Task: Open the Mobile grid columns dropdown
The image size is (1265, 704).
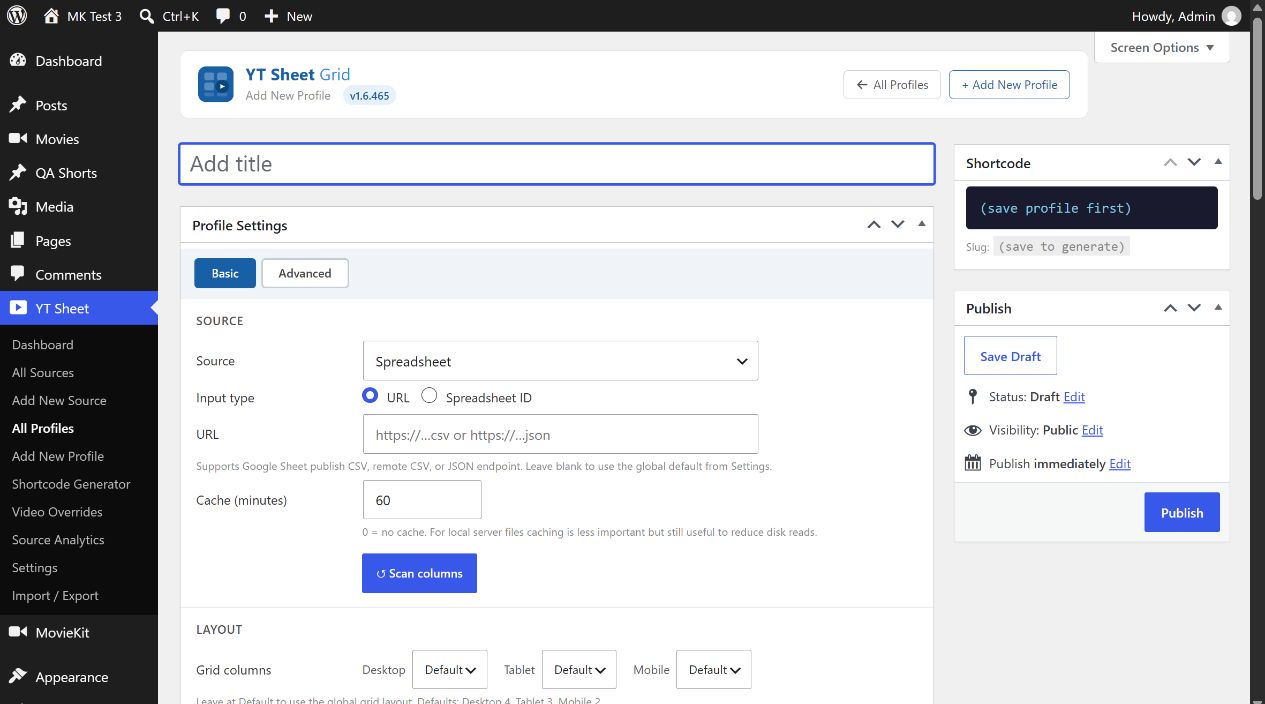Action: click(x=714, y=670)
